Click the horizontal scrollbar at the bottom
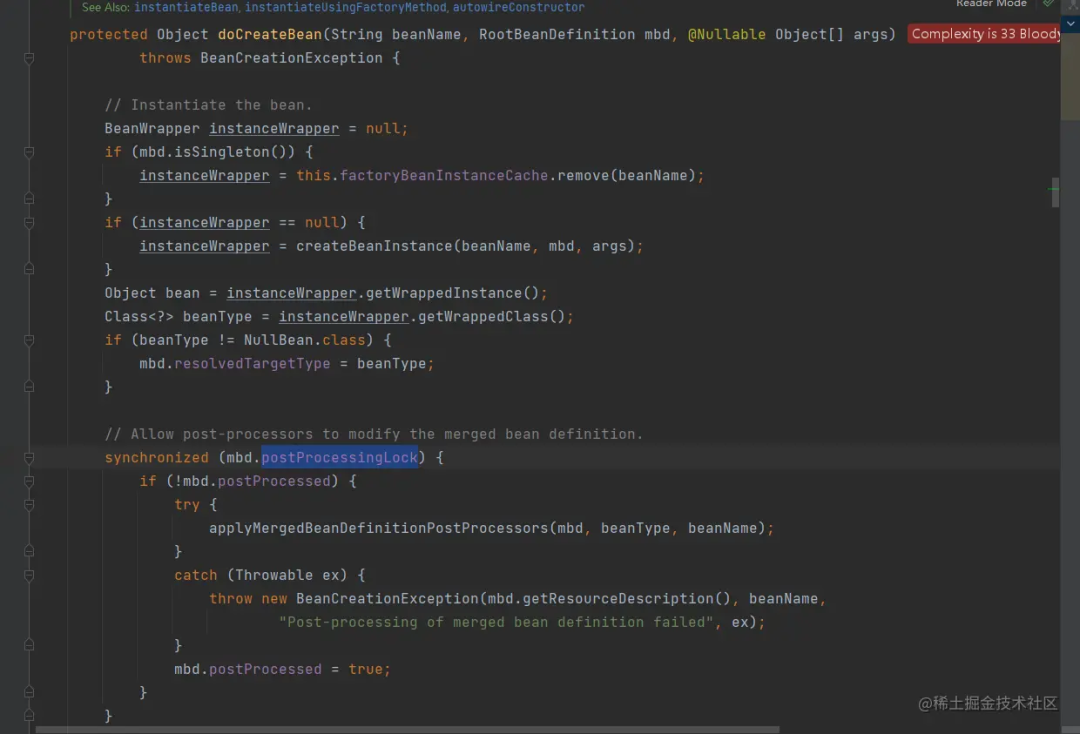The image size is (1080, 734). 407,729
